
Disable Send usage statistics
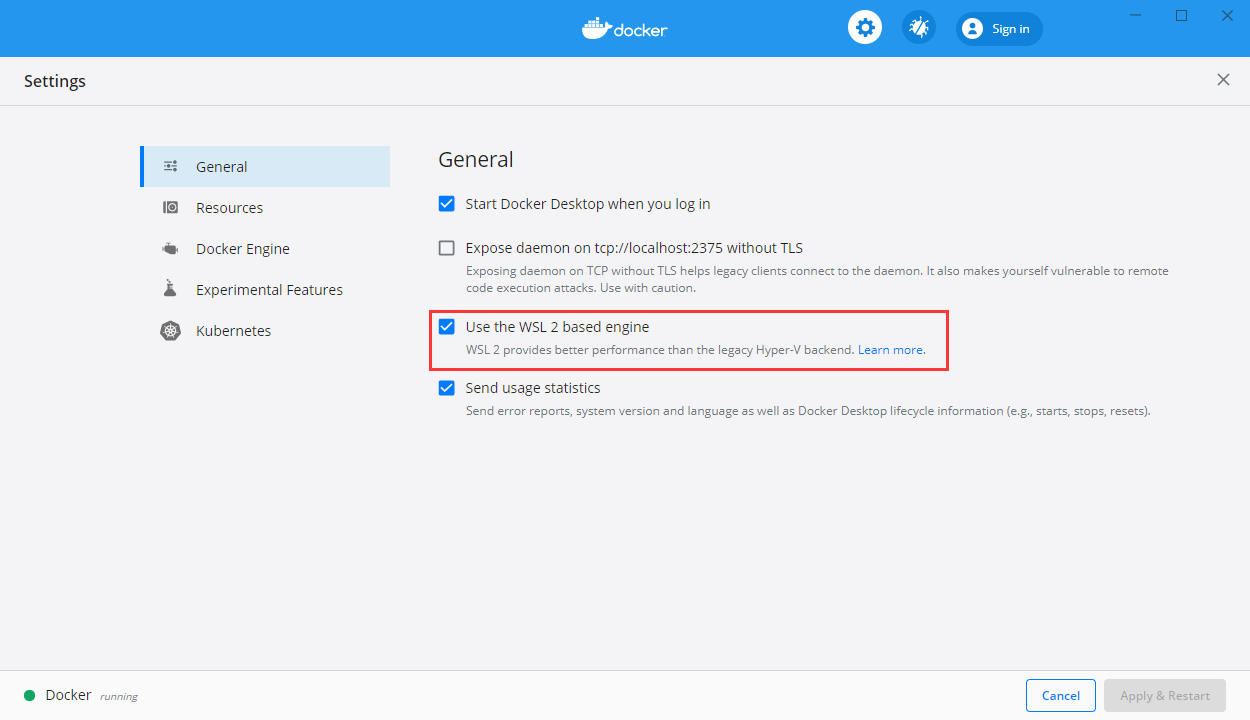click(x=446, y=388)
